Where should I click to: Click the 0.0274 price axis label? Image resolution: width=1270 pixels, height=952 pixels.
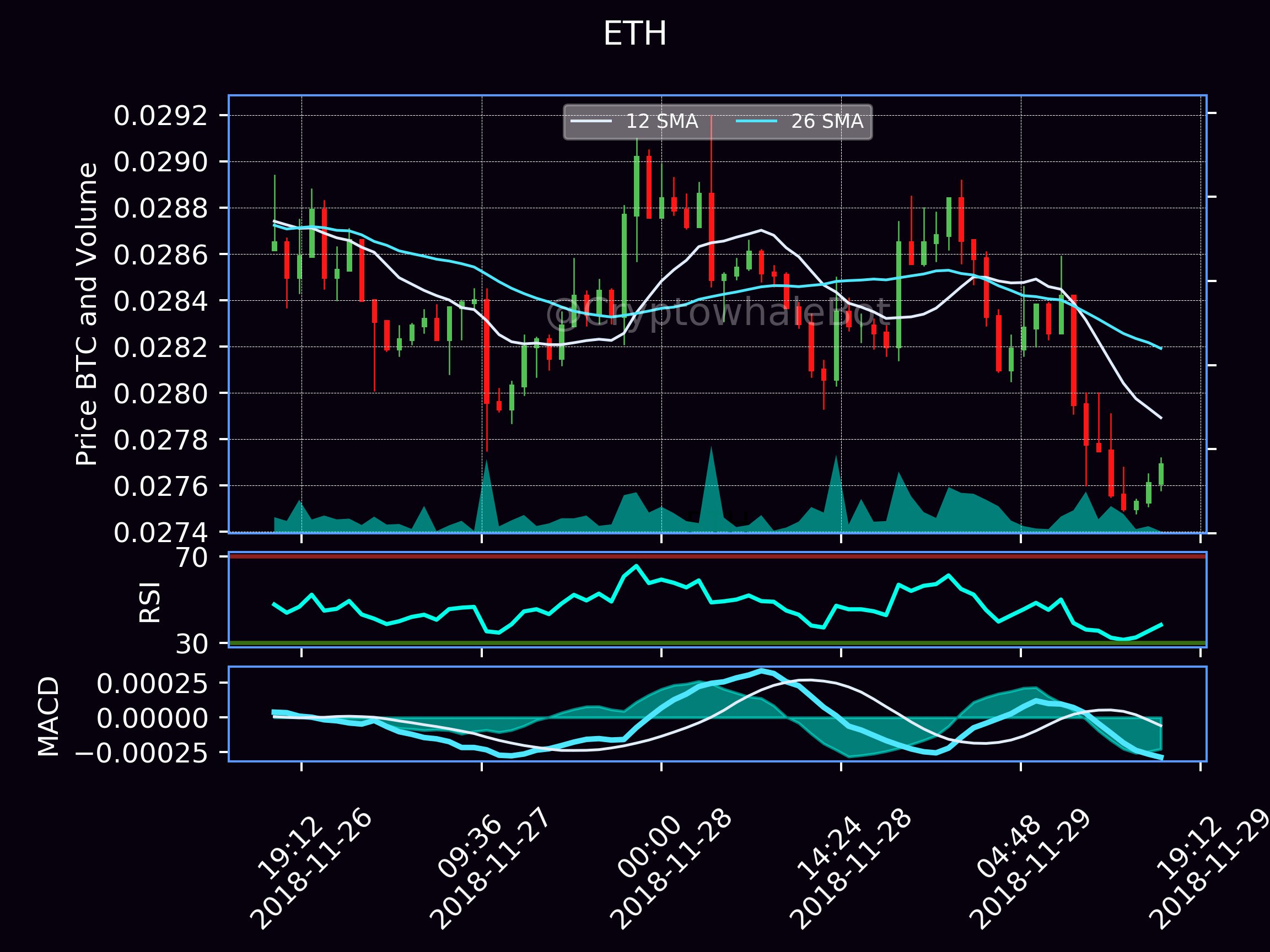tap(160, 533)
